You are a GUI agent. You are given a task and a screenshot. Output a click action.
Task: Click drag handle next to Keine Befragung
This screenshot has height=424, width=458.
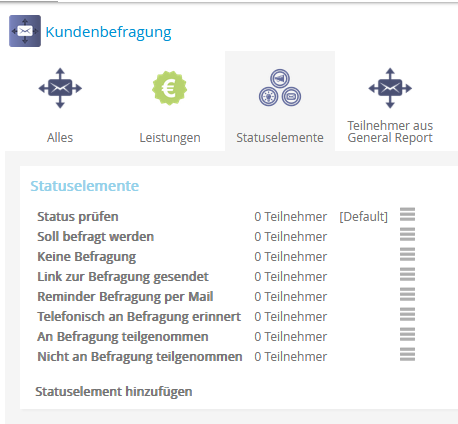pyautogui.click(x=407, y=254)
